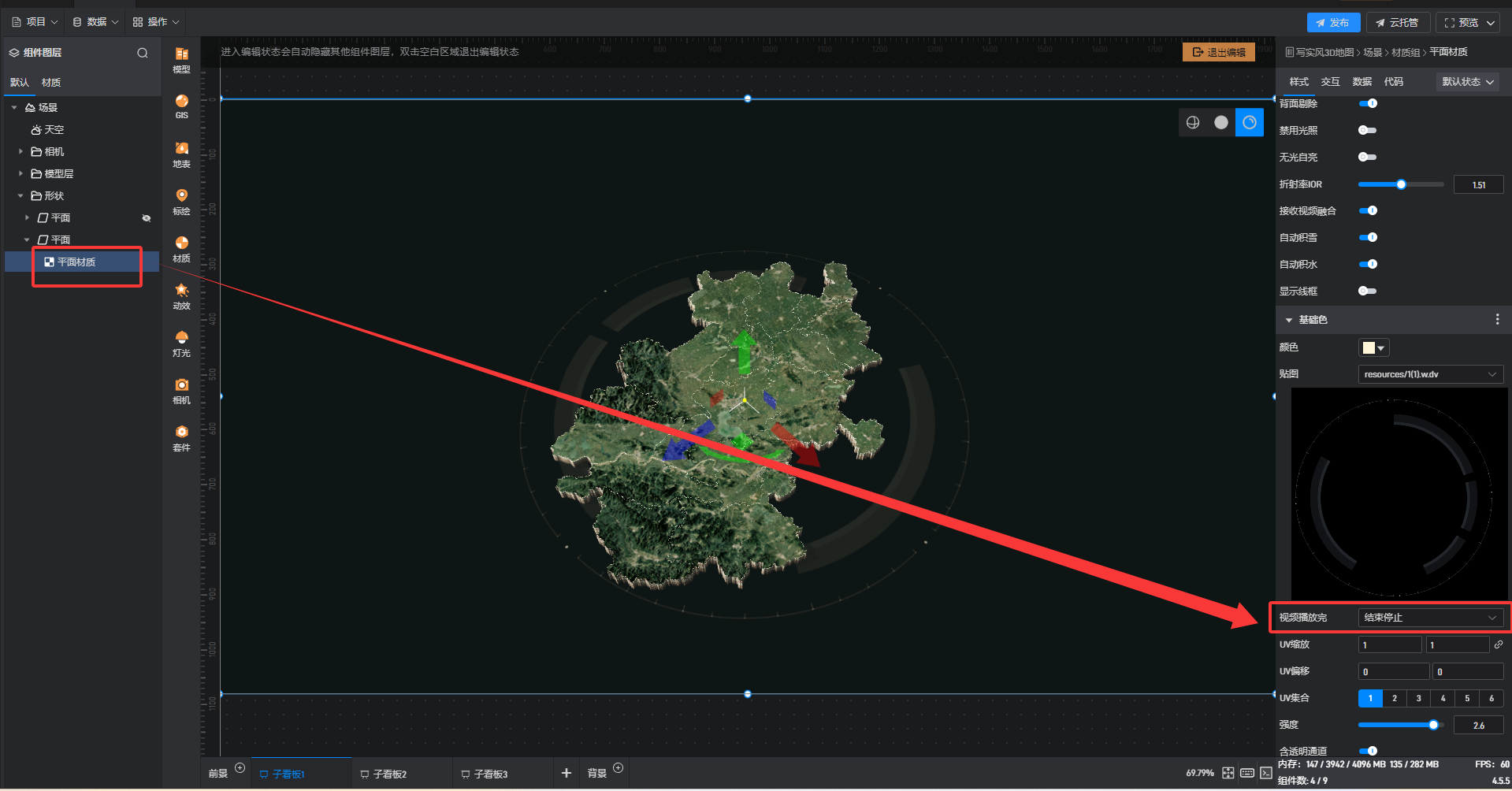Image resolution: width=1512 pixels, height=791 pixels.
Task: Select the GIS component icon
Action: [x=181, y=106]
